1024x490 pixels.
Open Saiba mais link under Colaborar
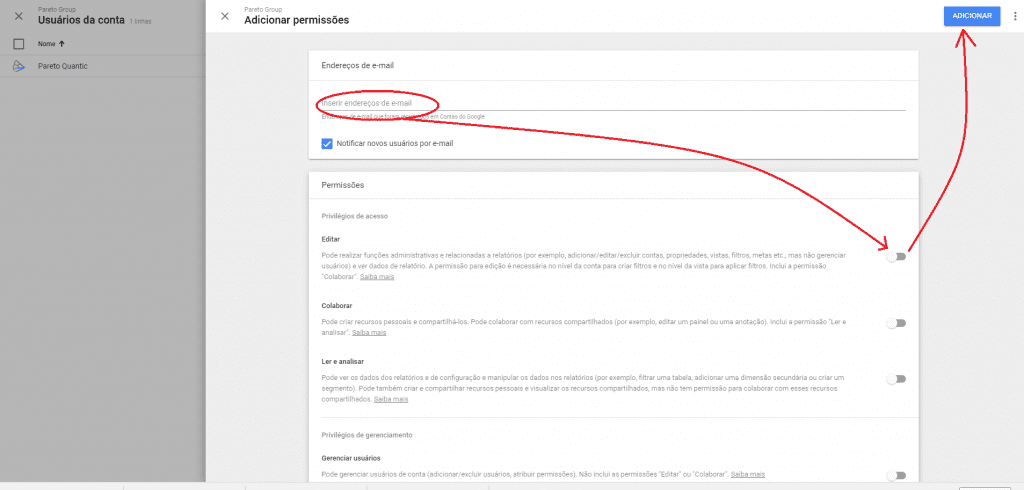(370, 332)
